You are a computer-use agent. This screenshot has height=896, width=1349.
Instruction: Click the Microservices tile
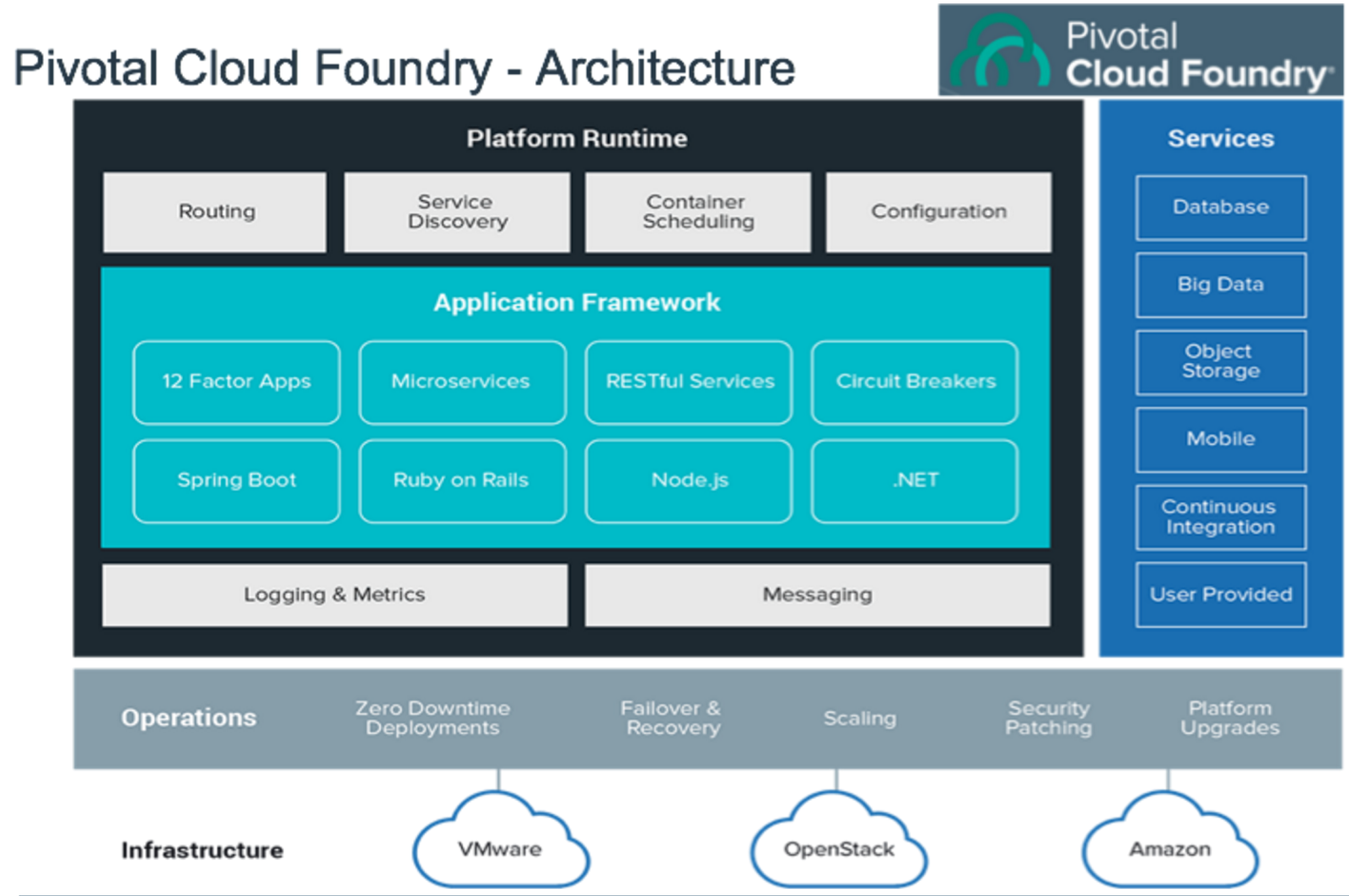tap(463, 382)
